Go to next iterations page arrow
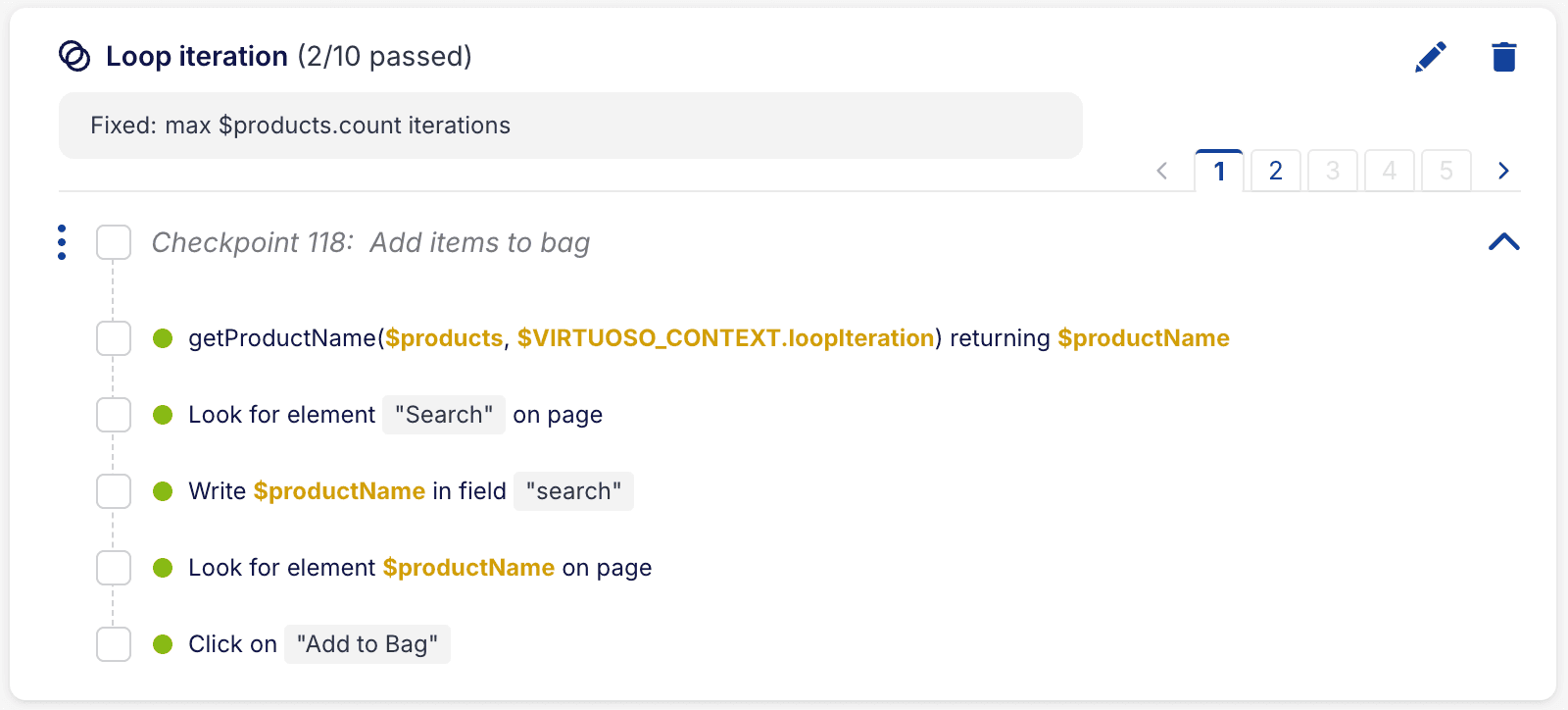Screen dimensions: 1568x710 click(1503, 171)
